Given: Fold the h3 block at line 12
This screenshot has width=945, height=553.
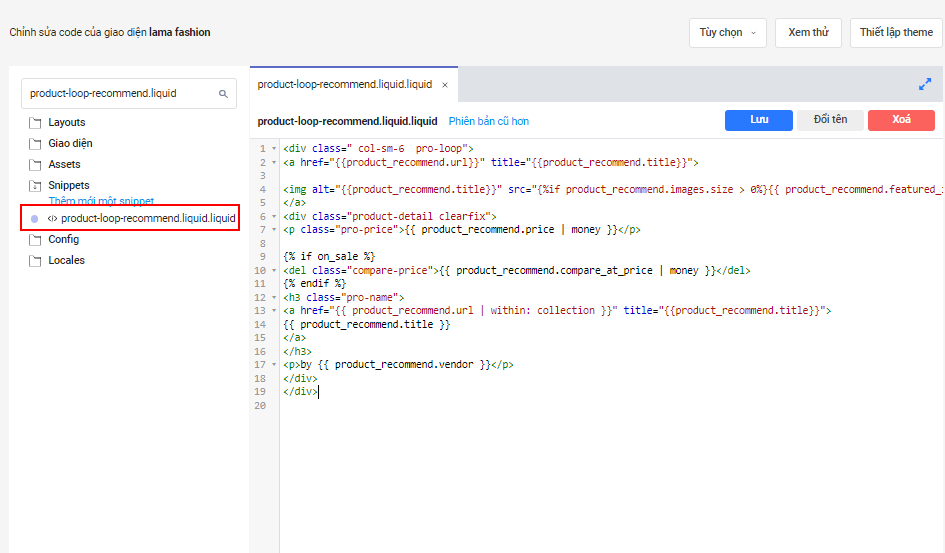Looking at the screenshot, I should coord(275,298).
